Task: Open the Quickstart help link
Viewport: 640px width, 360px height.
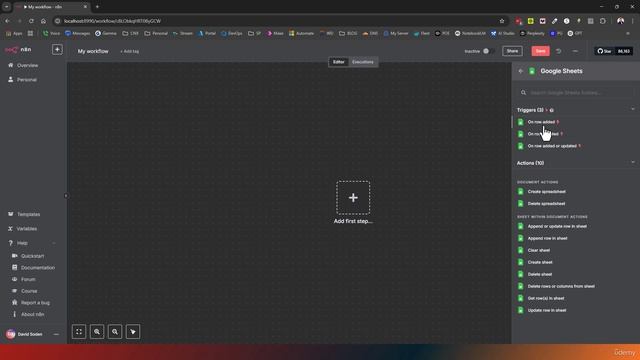Action: click(x=28, y=256)
